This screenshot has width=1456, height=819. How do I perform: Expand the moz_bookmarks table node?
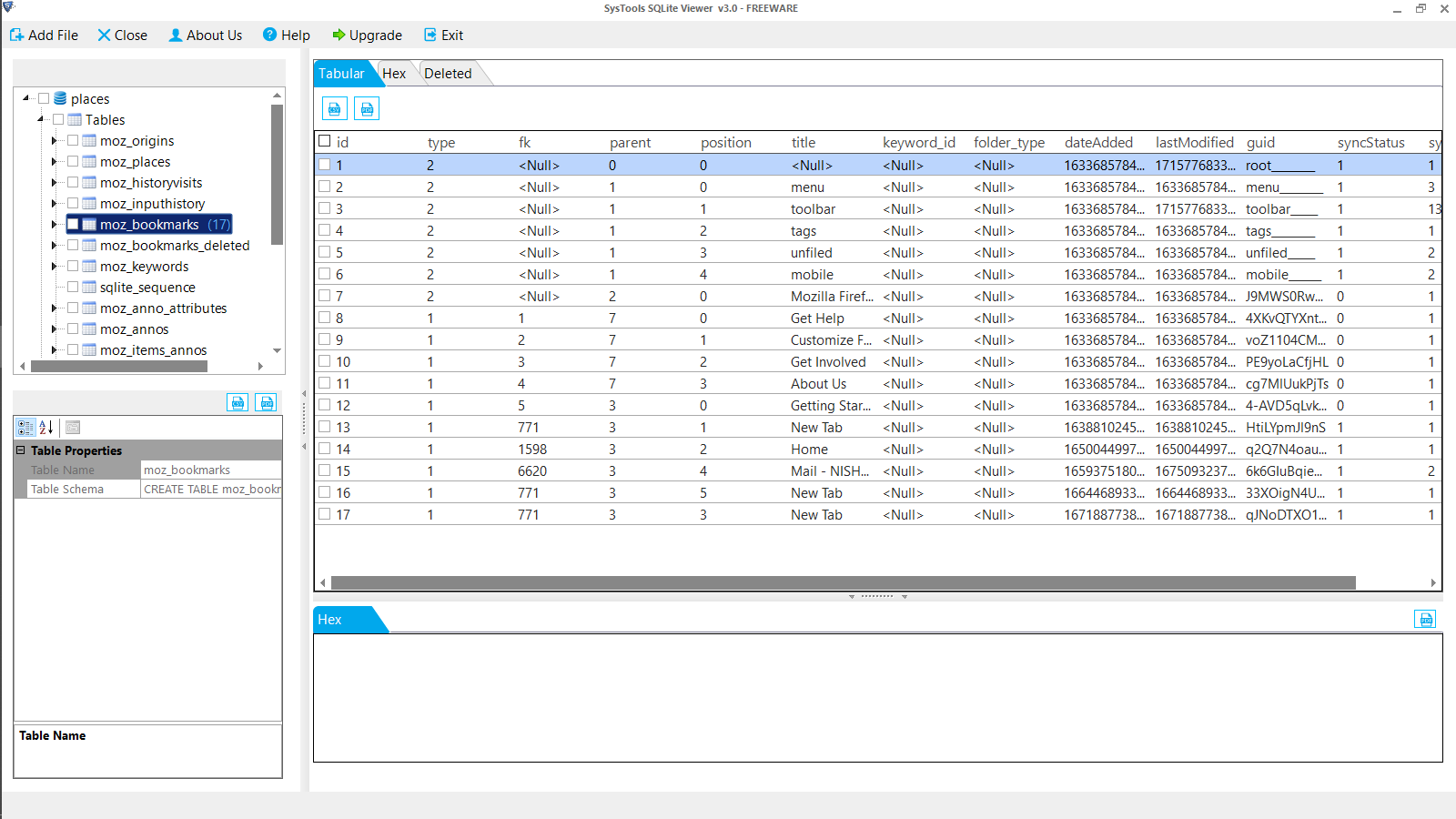pos(55,224)
